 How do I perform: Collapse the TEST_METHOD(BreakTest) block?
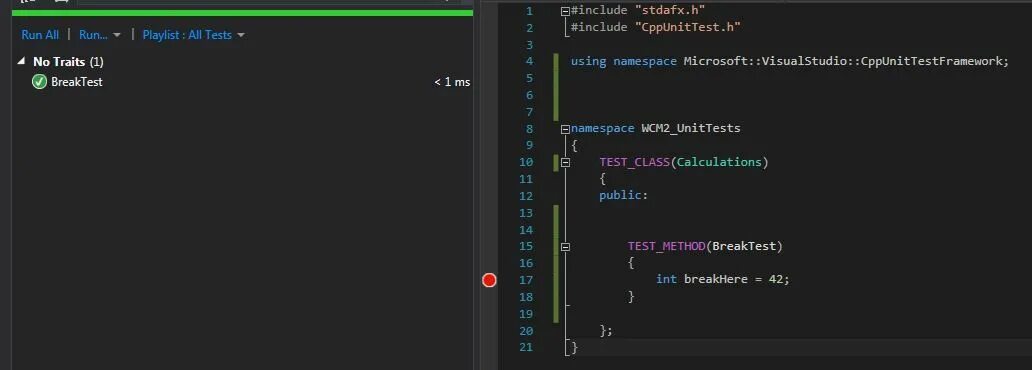pos(565,247)
